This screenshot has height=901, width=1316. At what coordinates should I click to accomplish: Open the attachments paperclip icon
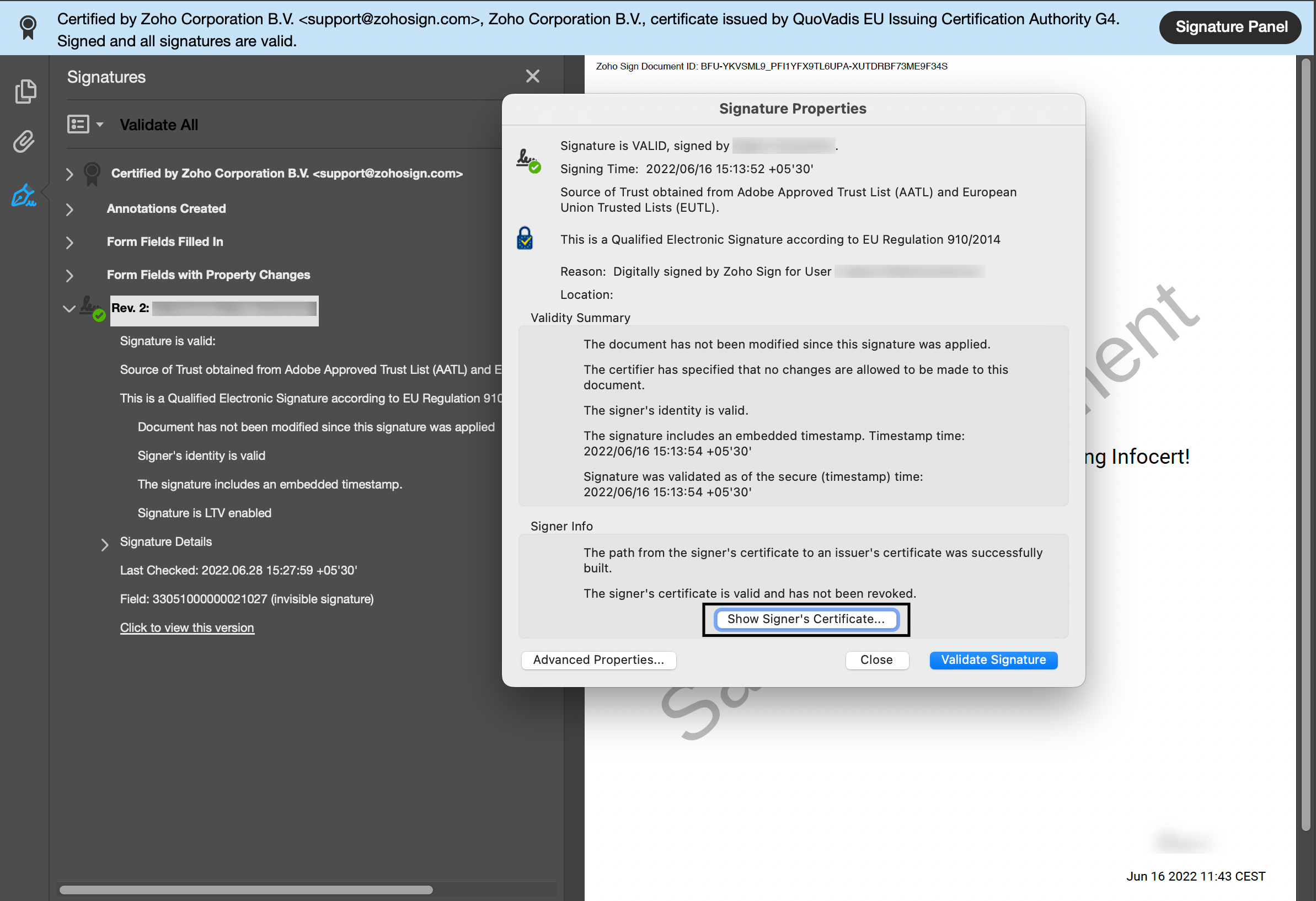tap(24, 142)
